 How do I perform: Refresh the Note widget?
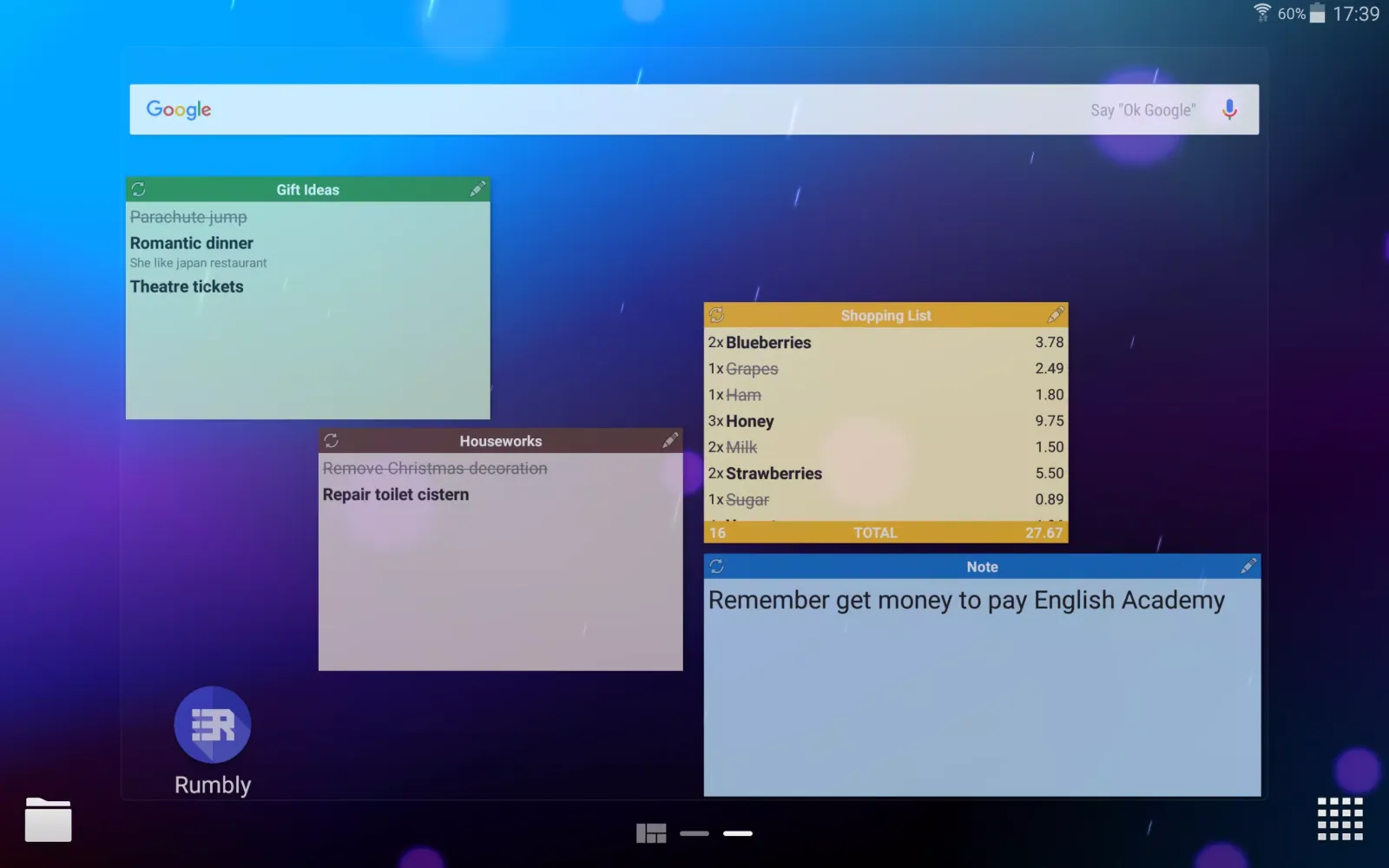coord(715,566)
